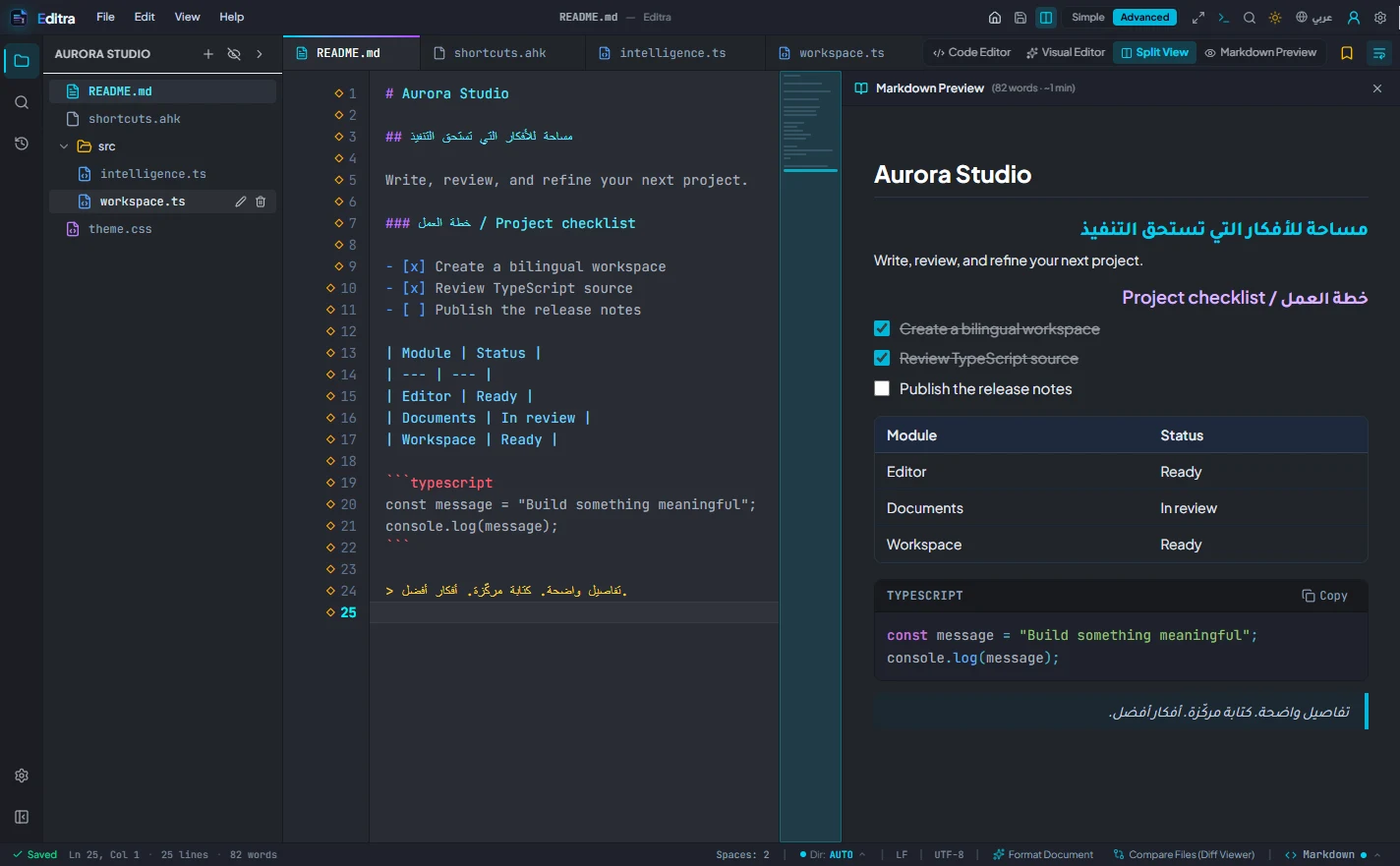The image size is (1400, 866).
Task: Click the minimap code overview
Action: [x=810, y=456]
